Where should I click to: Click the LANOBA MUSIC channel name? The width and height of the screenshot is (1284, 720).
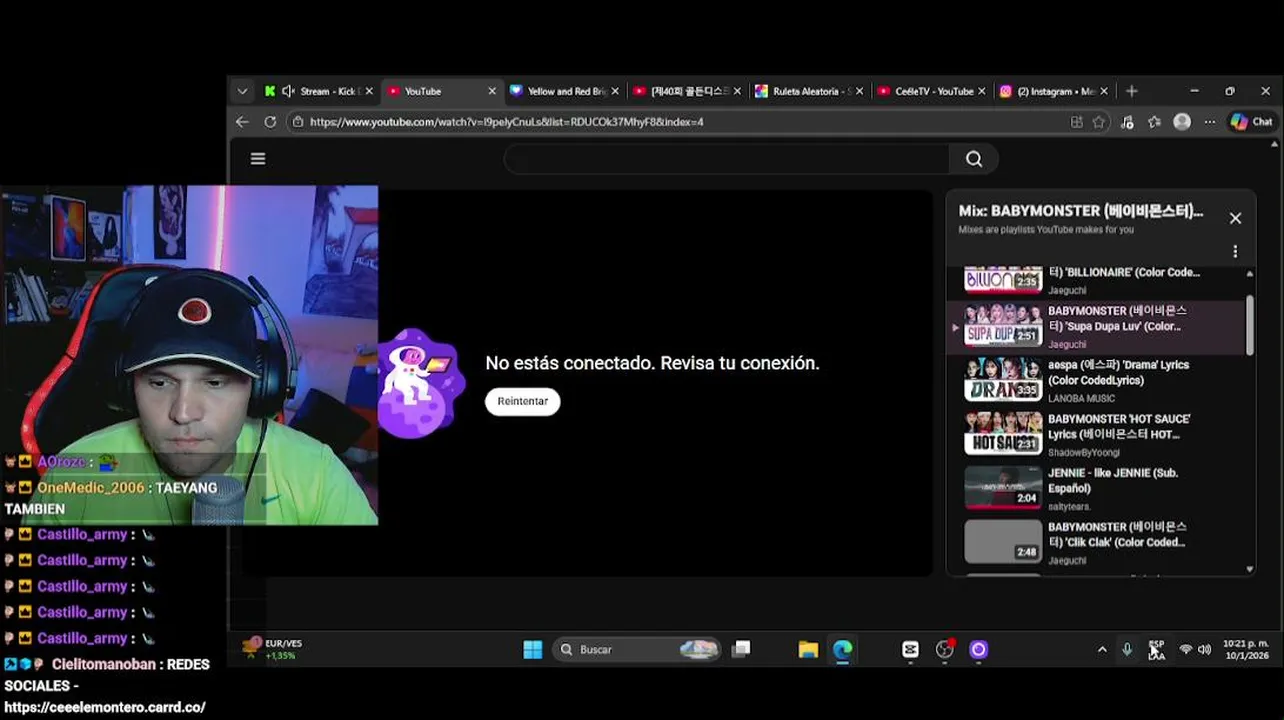[x=1083, y=399]
